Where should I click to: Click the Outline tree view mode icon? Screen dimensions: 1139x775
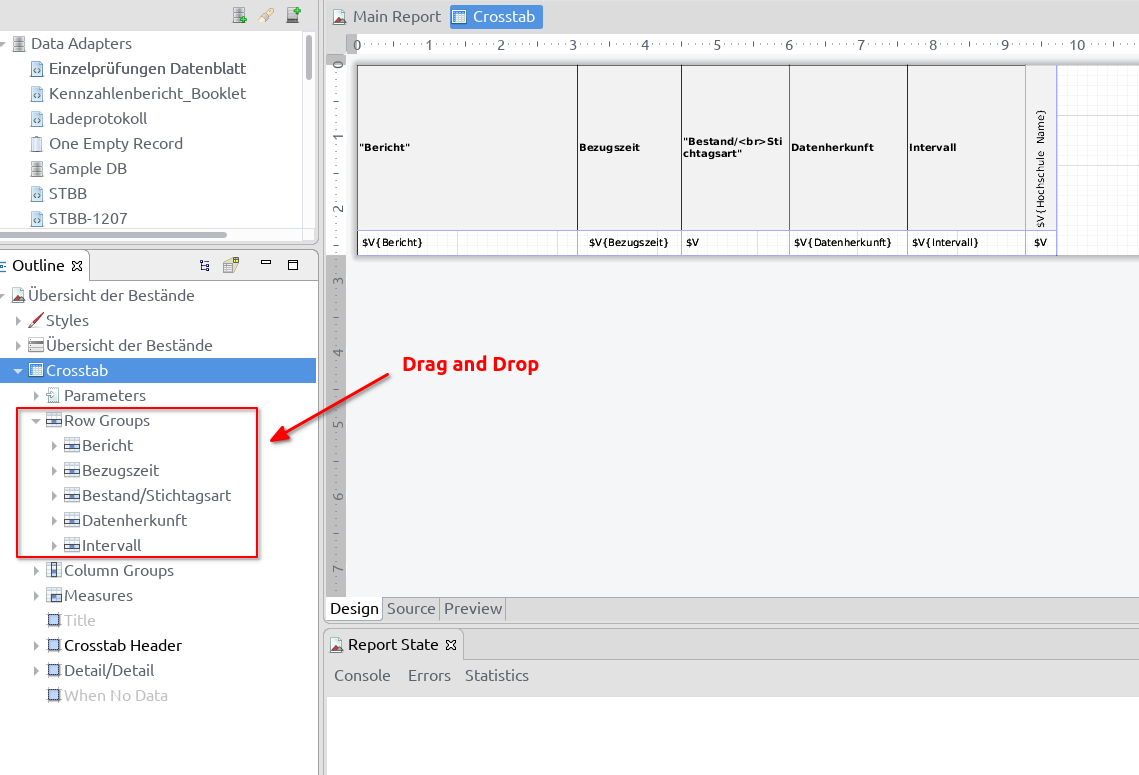(x=205, y=266)
